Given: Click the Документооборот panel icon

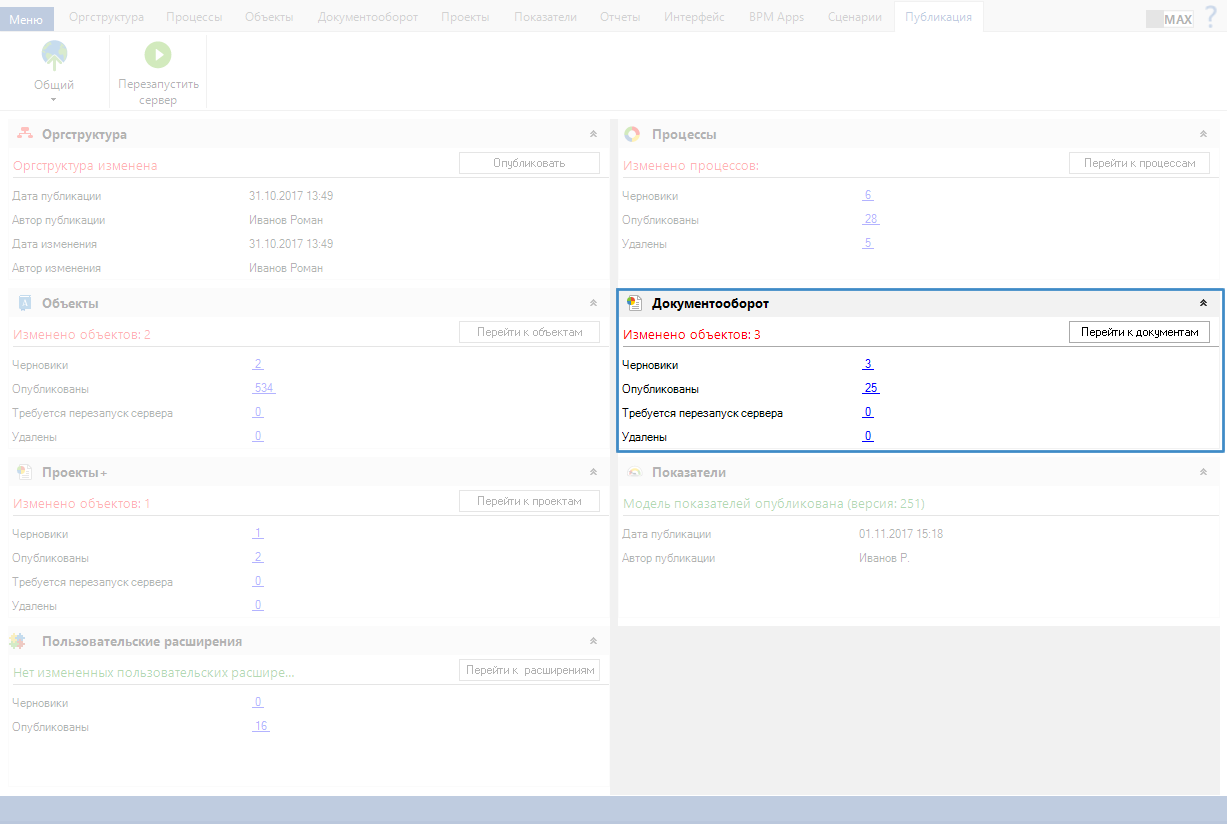Looking at the screenshot, I should click(633, 303).
